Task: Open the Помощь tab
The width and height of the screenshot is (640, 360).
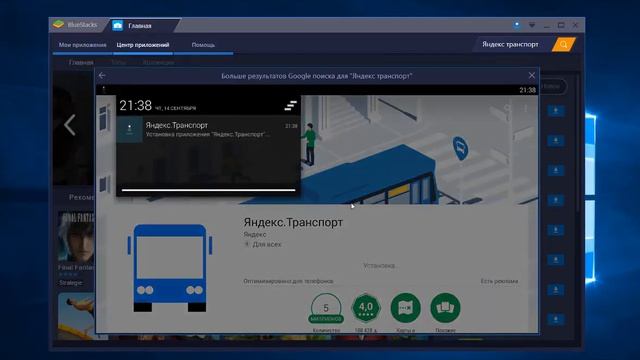Action: 203,45
